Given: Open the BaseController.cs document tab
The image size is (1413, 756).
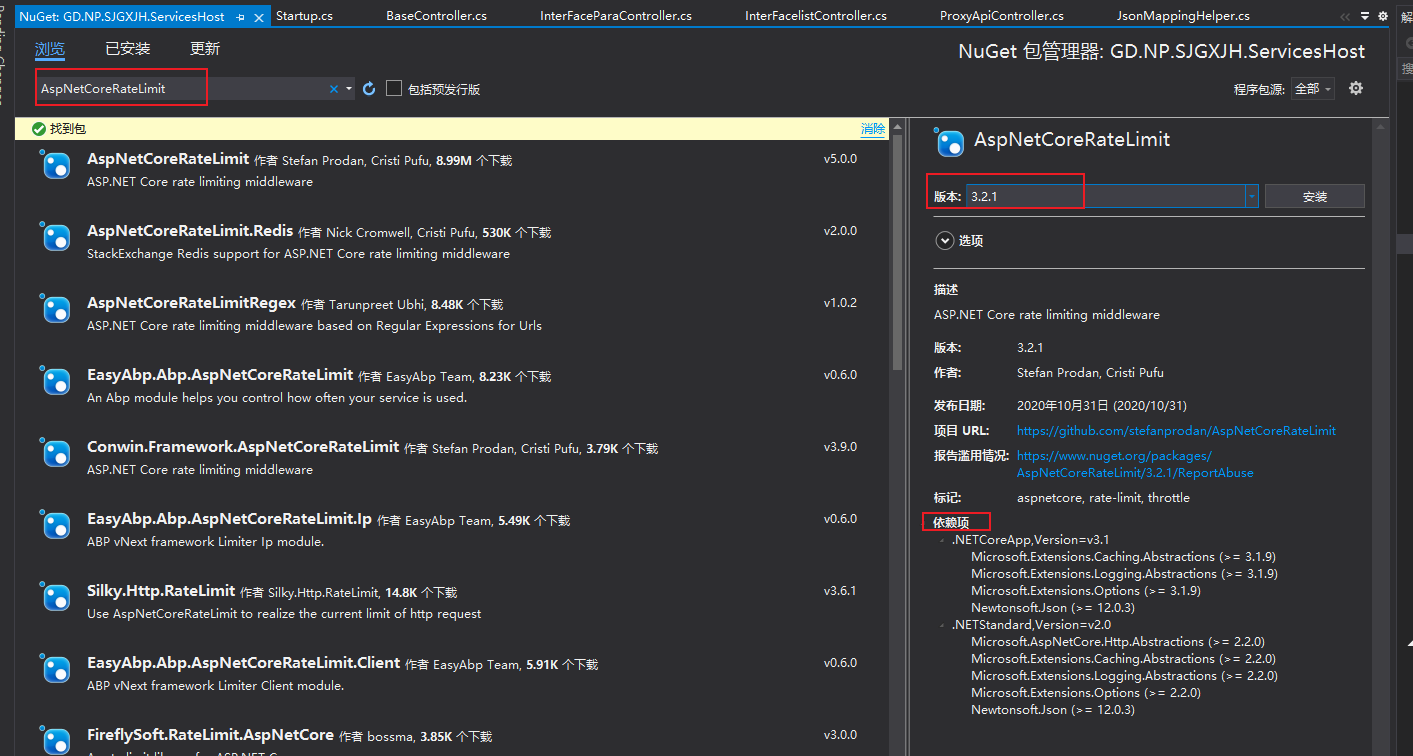Looking at the screenshot, I should point(436,16).
